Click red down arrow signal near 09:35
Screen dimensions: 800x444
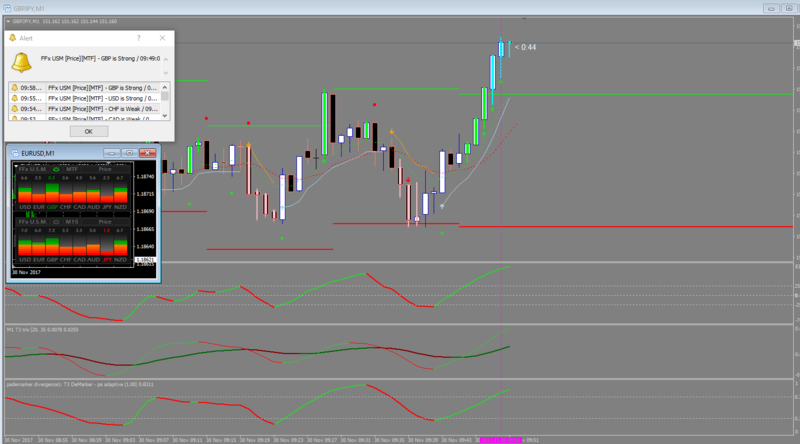coord(408,180)
